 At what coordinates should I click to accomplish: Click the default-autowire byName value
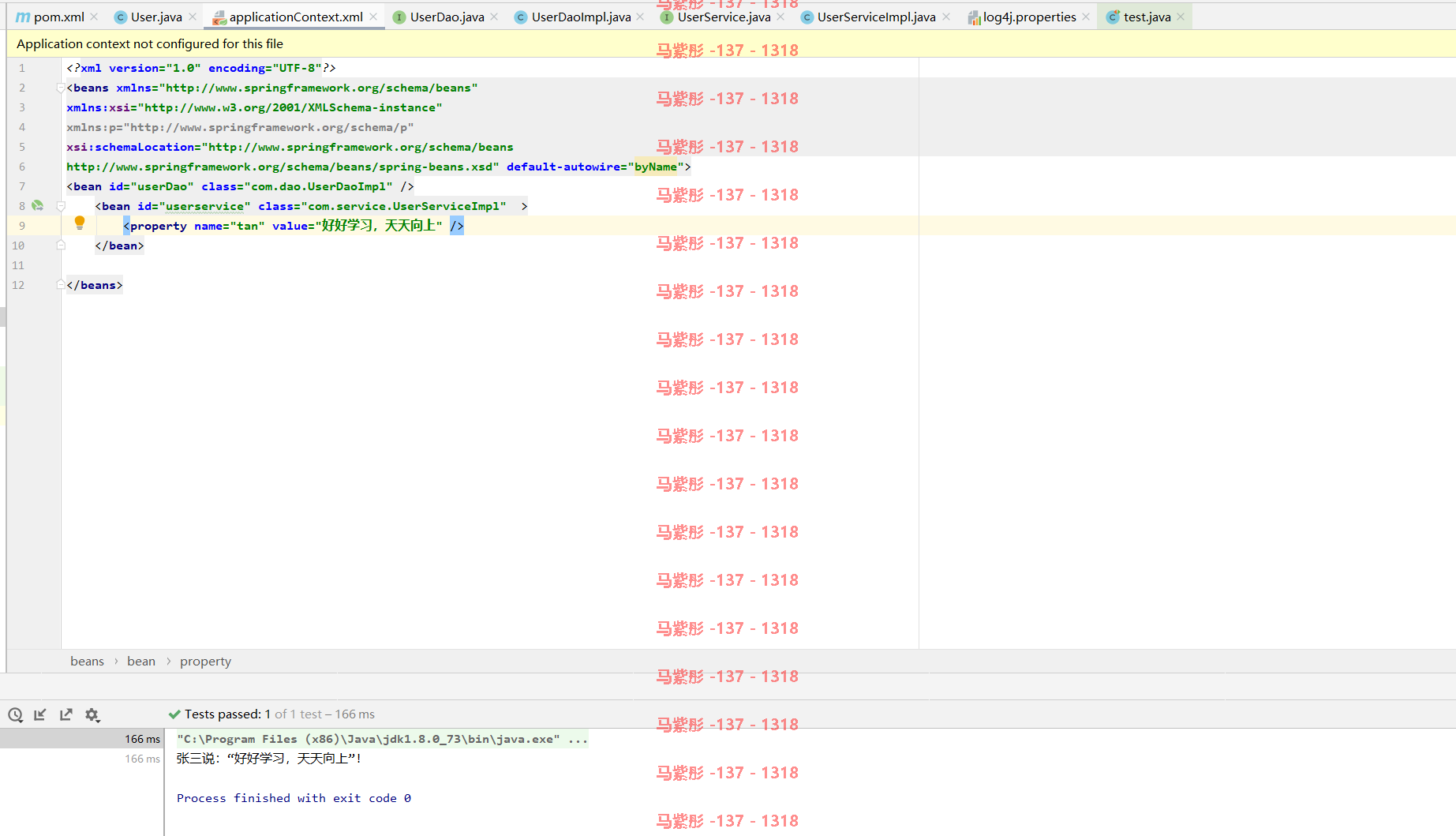tap(656, 167)
